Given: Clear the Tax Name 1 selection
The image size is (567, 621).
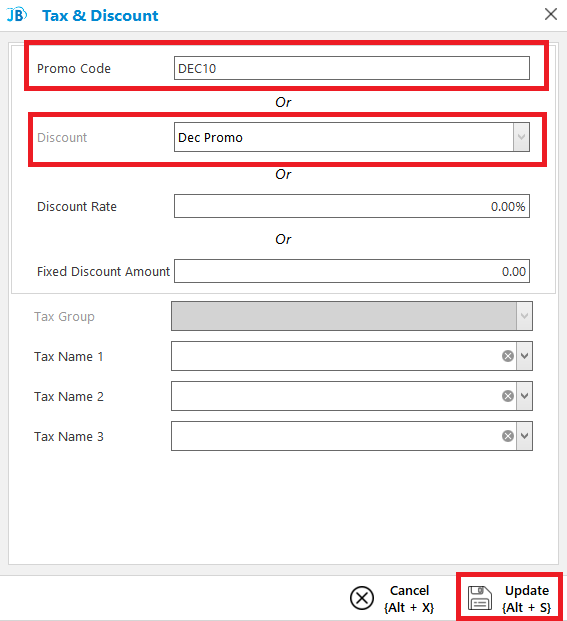Looking at the screenshot, I should coord(508,356).
